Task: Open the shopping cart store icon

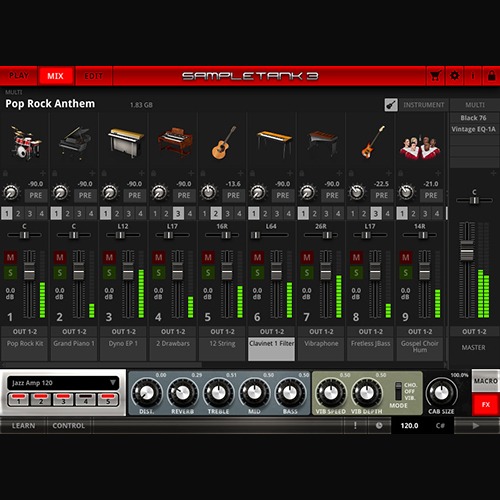Action: [435, 76]
